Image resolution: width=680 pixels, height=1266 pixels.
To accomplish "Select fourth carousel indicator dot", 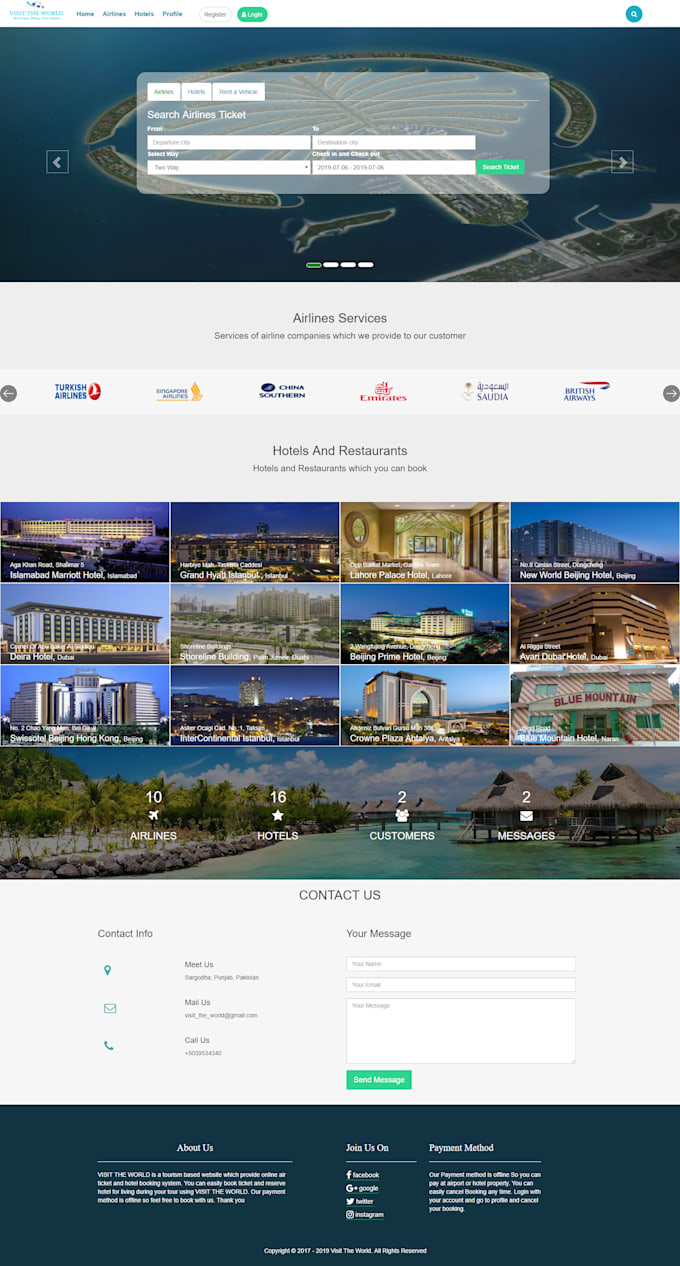I will click(366, 265).
